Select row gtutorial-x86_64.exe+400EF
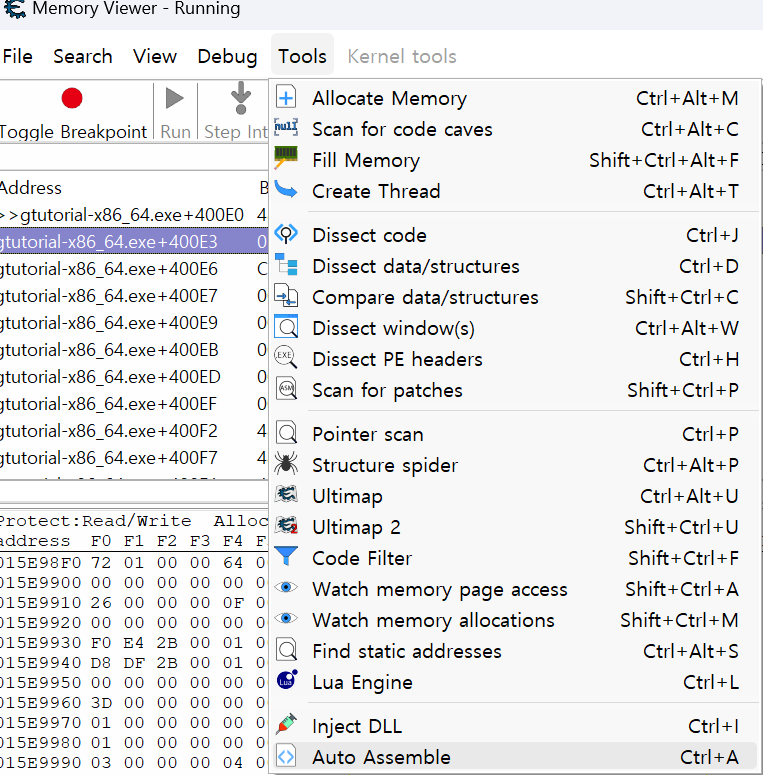Viewport: 763px width, 775px height. pos(133,404)
